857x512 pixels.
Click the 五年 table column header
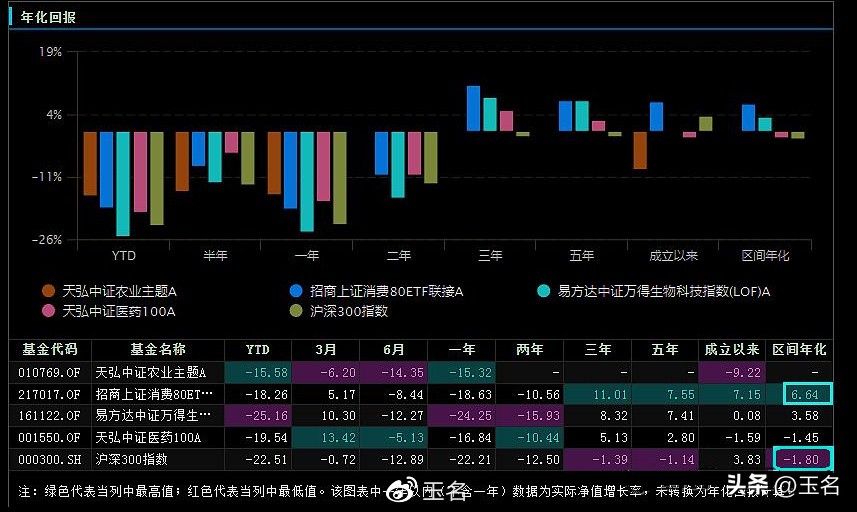[x=665, y=350]
